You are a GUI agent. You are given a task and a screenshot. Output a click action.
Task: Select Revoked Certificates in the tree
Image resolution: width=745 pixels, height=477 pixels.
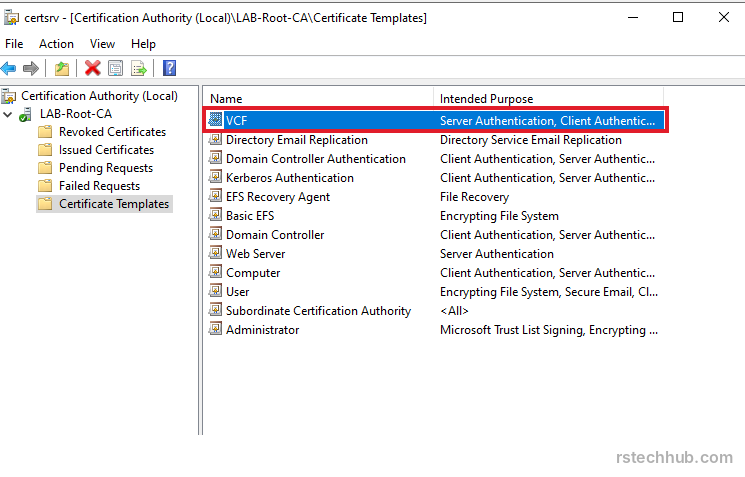[112, 132]
